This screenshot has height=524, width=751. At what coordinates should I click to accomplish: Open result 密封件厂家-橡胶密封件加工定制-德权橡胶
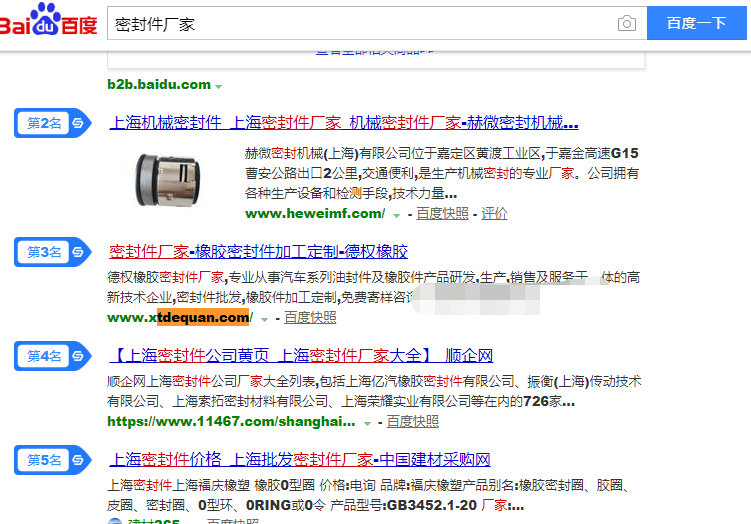click(258, 251)
